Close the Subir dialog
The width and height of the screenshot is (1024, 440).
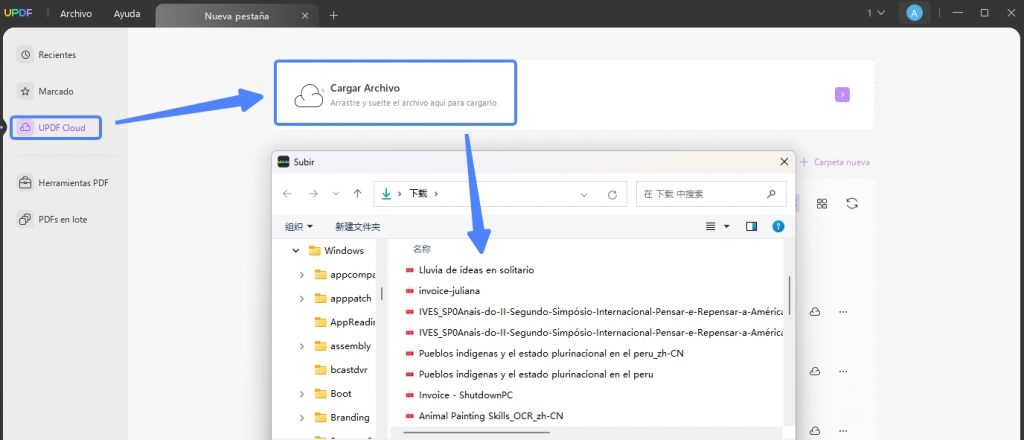(x=784, y=162)
